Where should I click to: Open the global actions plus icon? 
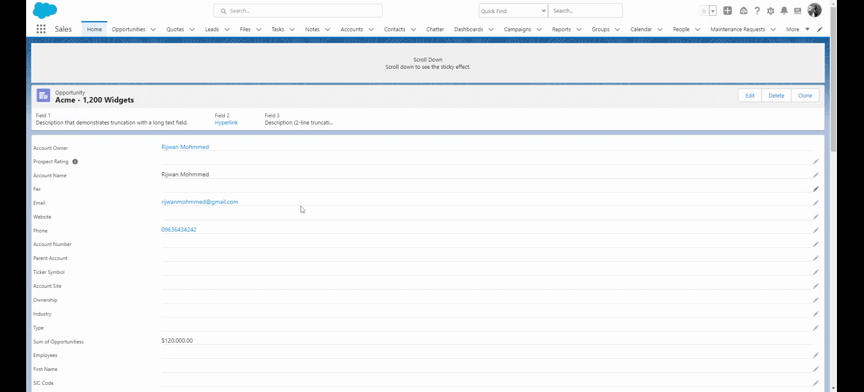click(727, 10)
